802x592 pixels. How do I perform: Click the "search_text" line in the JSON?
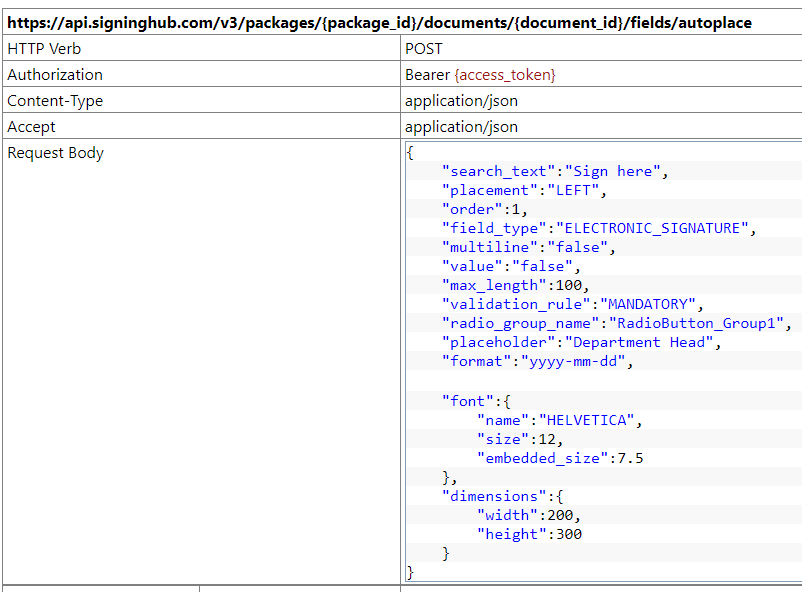click(554, 171)
